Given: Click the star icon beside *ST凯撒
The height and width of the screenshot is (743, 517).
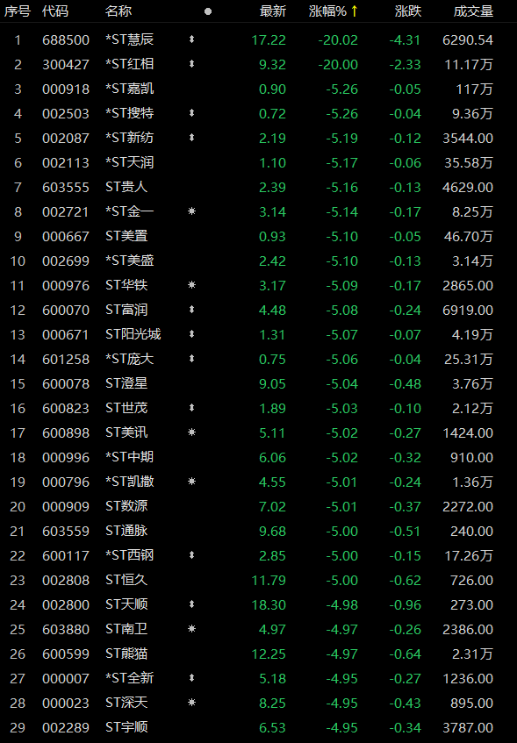Looking at the screenshot, I should click(x=191, y=481).
